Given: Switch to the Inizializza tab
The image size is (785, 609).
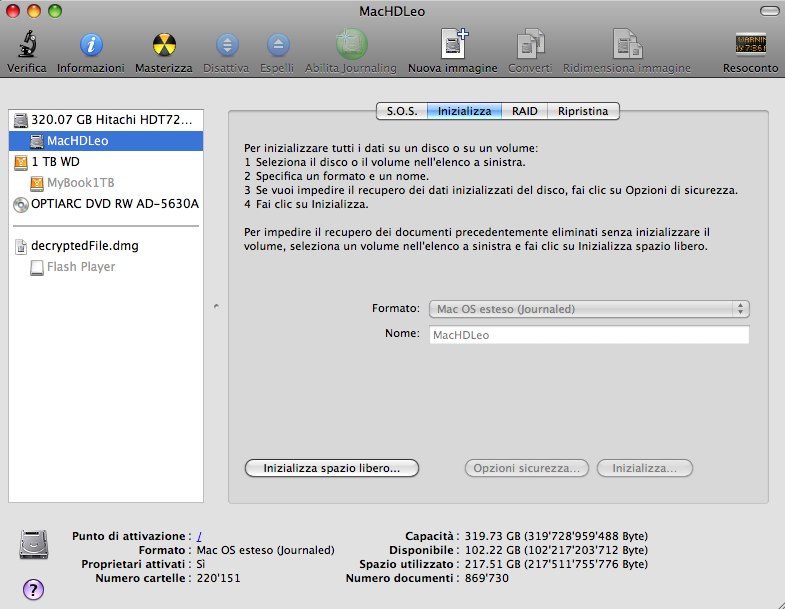Looking at the screenshot, I should [464, 111].
